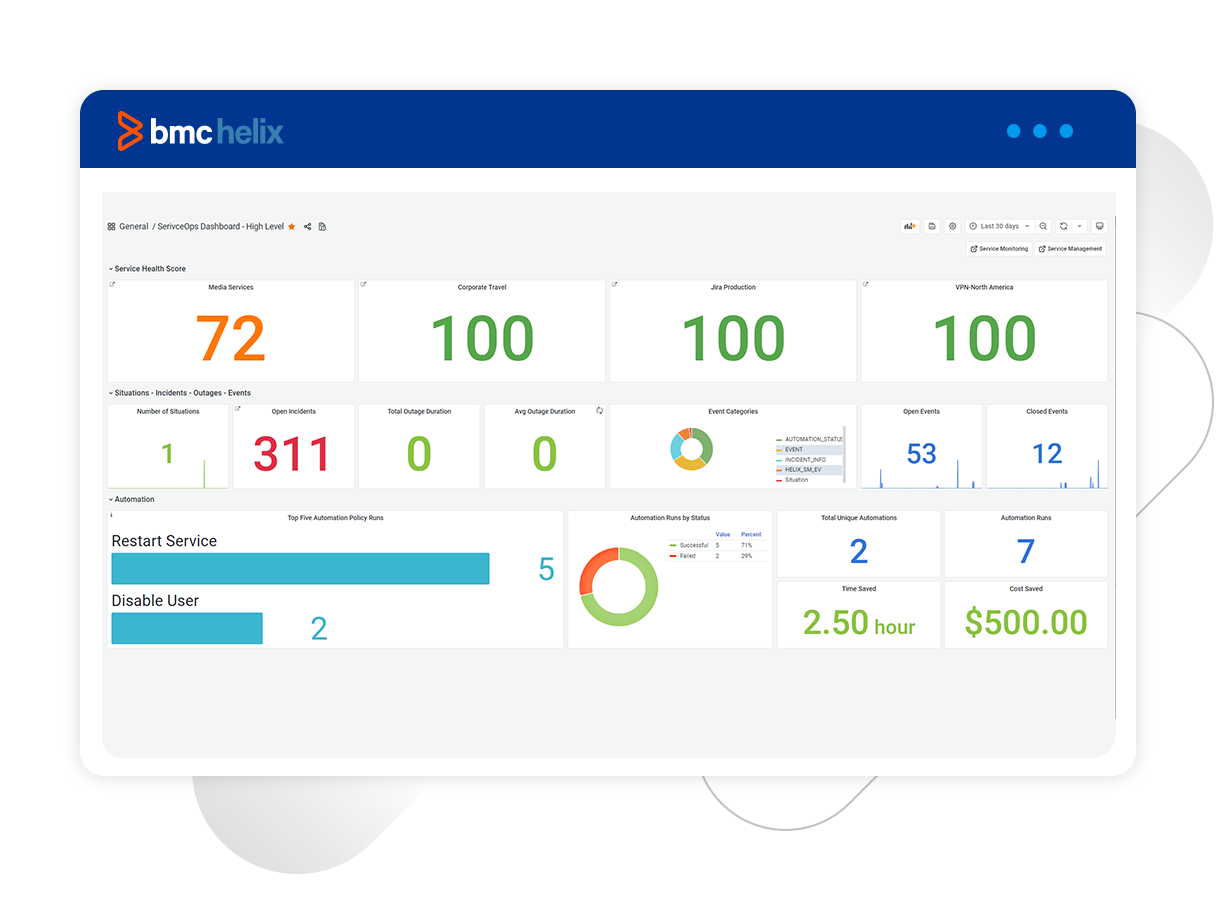
Task: Collapse the Service Health Score row
Action: coord(111,269)
